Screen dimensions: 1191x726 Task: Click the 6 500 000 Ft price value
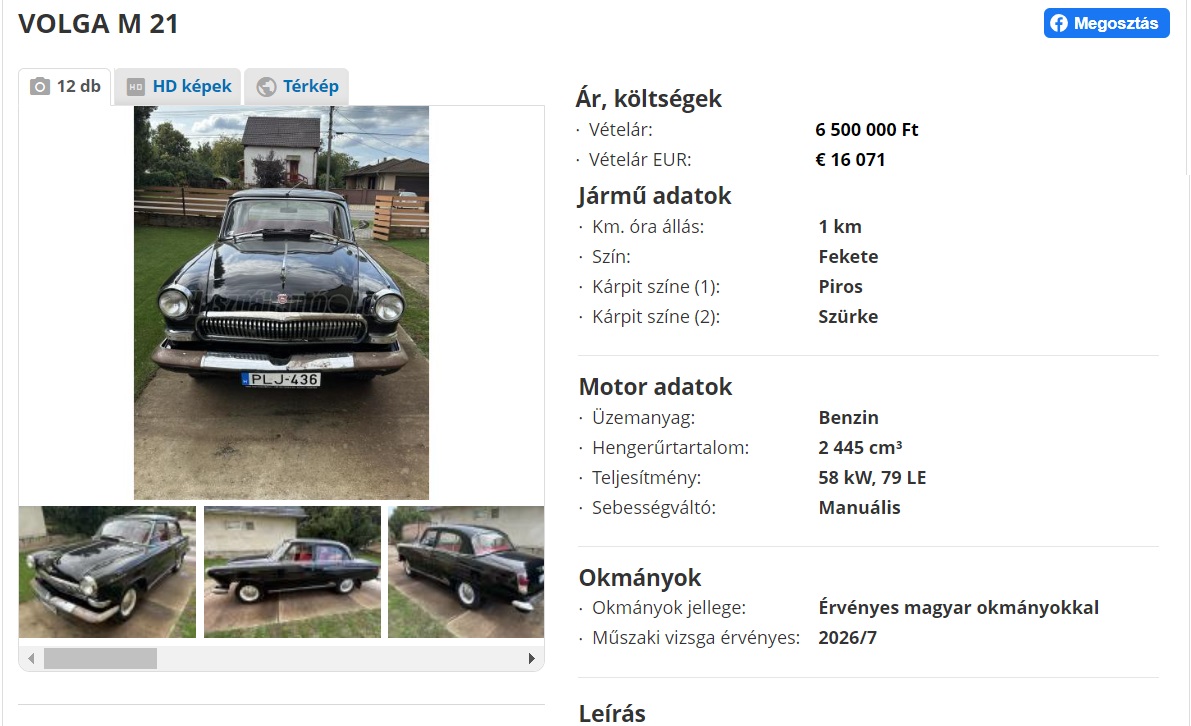[x=867, y=130]
